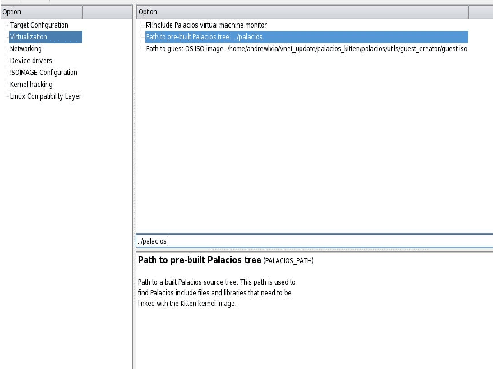The height and width of the screenshot is (369, 493).
Task: Select ISOIMAGE Configuration entry
Action: (43, 72)
